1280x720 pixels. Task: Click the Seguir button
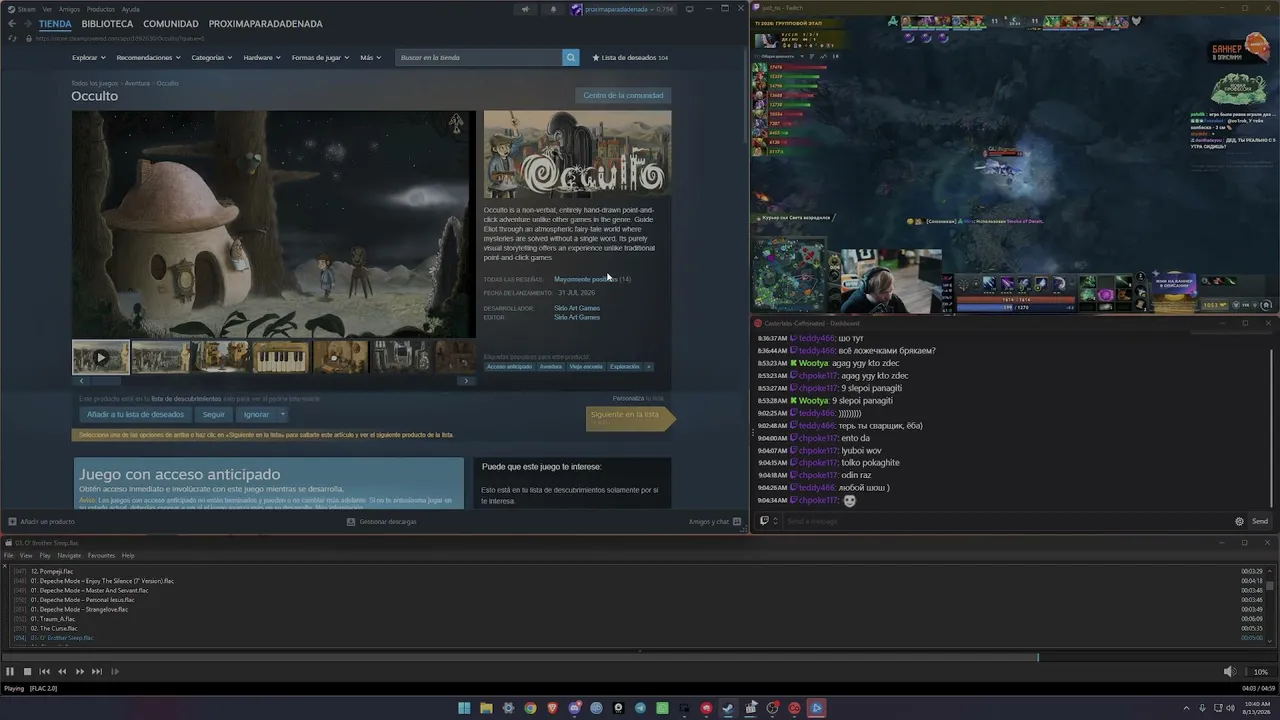point(214,414)
